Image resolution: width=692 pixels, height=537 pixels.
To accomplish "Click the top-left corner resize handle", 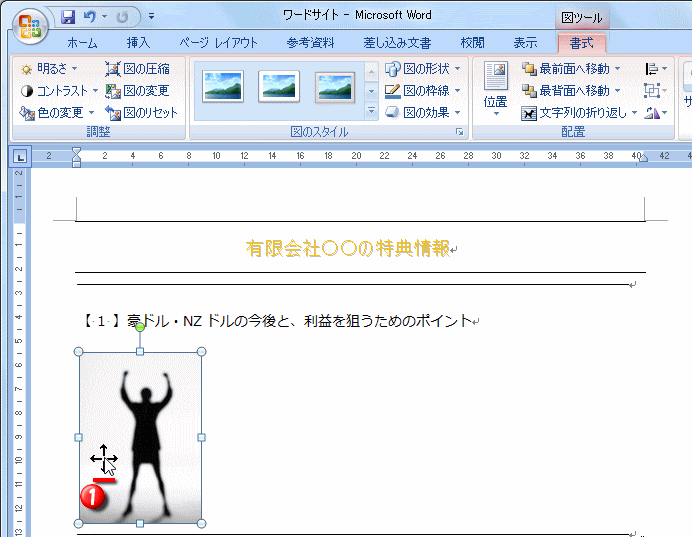I will (78, 352).
